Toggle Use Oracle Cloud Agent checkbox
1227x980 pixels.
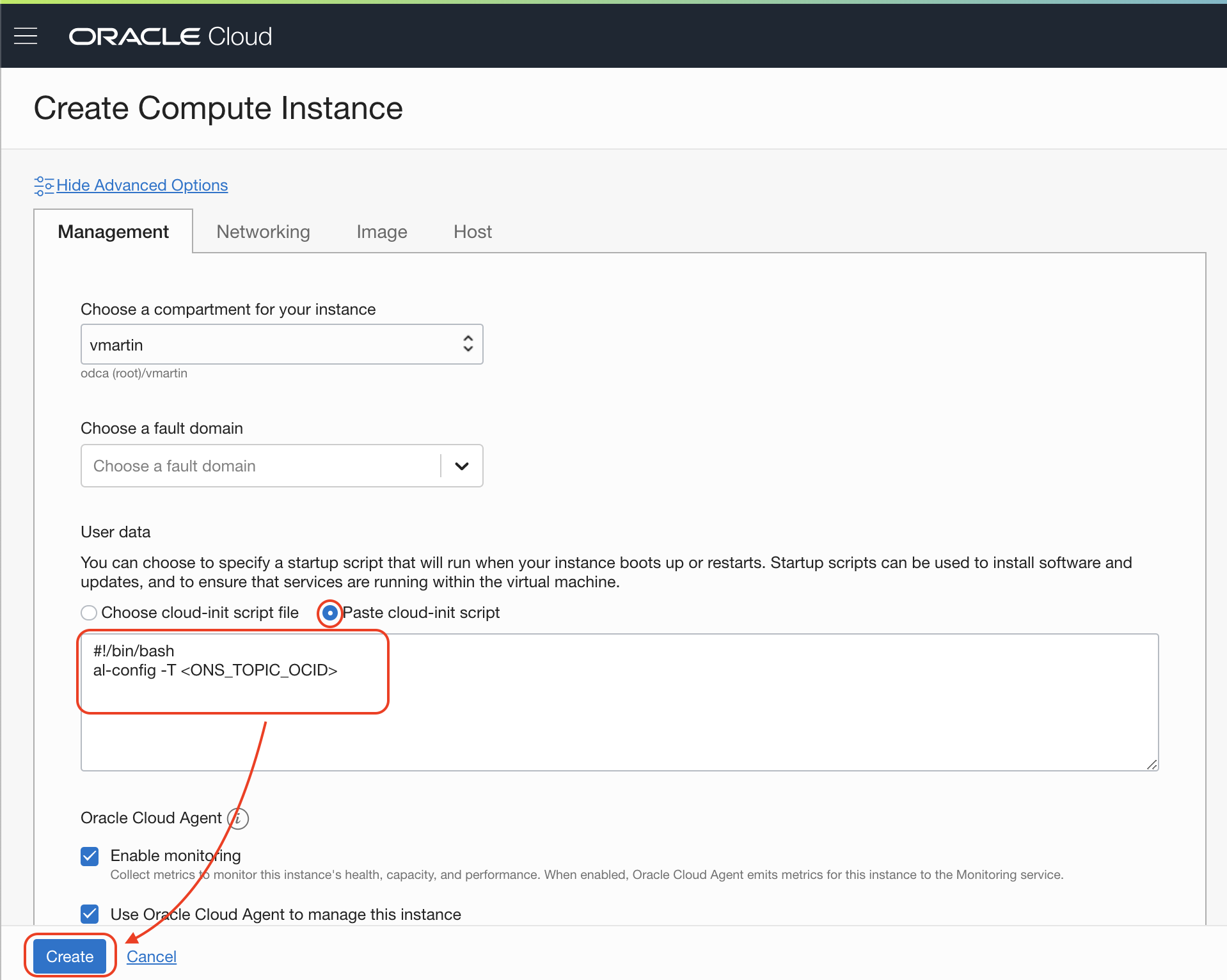tap(90, 914)
